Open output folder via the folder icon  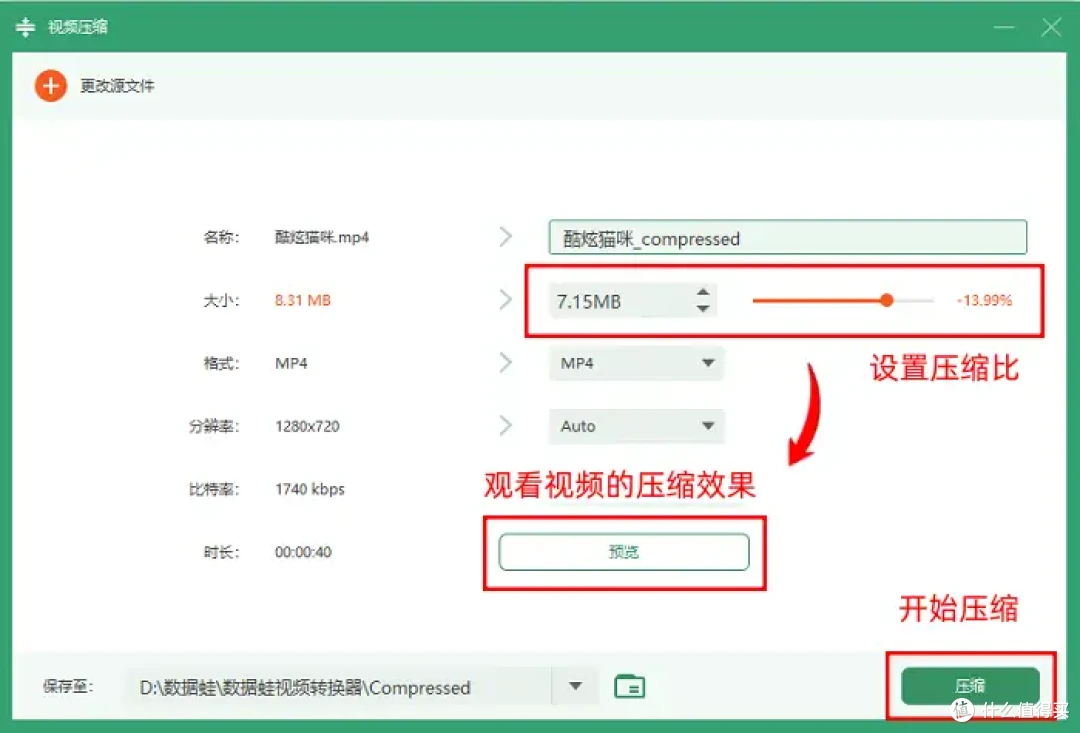[630, 686]
